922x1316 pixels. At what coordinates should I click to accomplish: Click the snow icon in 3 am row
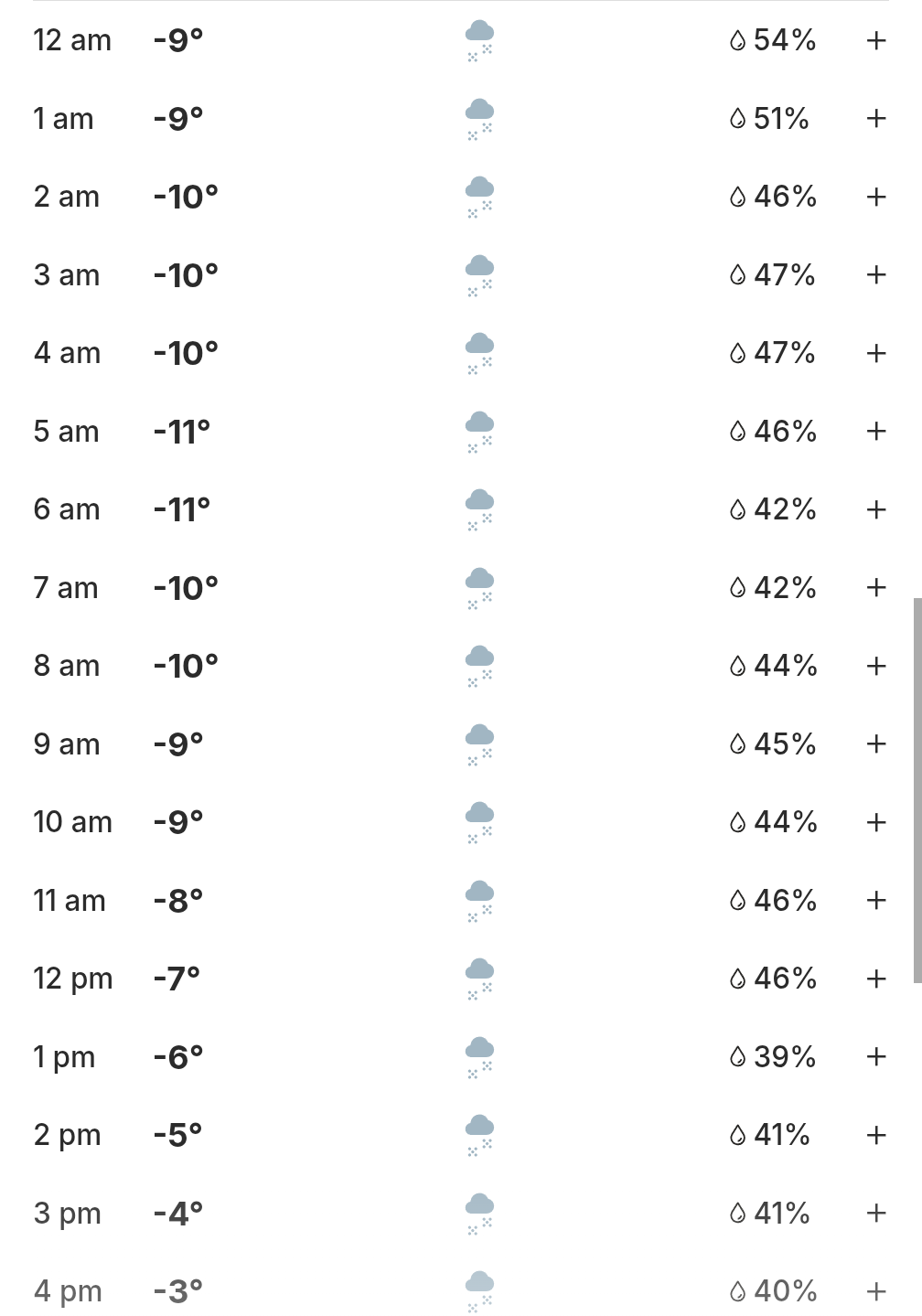tap(479, 275)
